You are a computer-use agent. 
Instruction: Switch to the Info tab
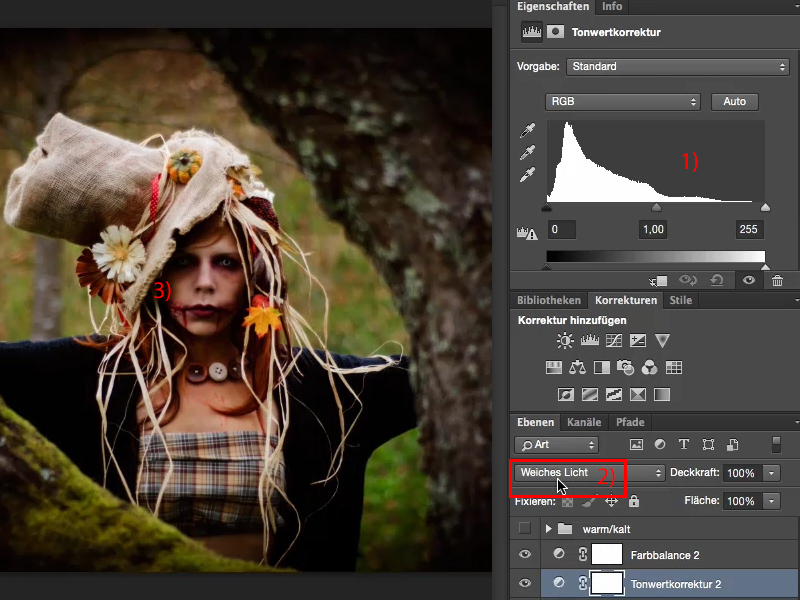click(612, 7)
